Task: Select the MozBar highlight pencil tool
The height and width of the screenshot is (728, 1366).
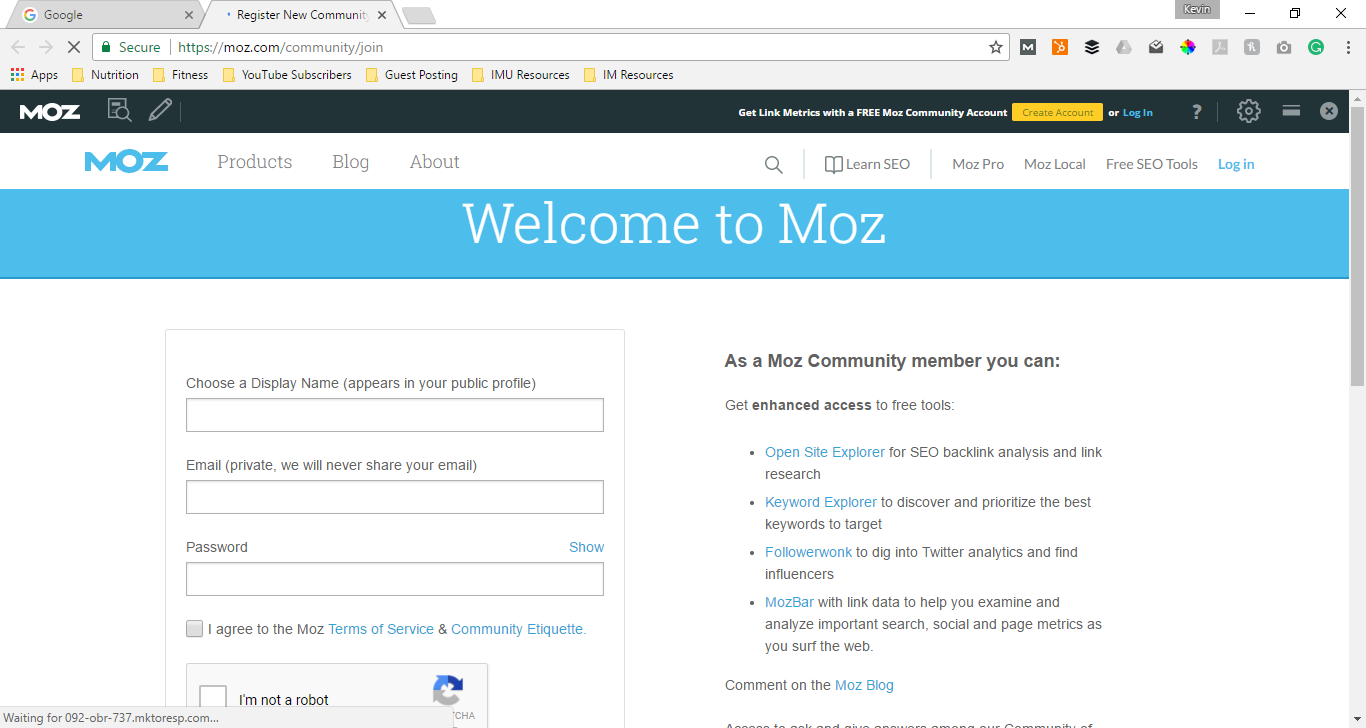Action: coord(160,111)
